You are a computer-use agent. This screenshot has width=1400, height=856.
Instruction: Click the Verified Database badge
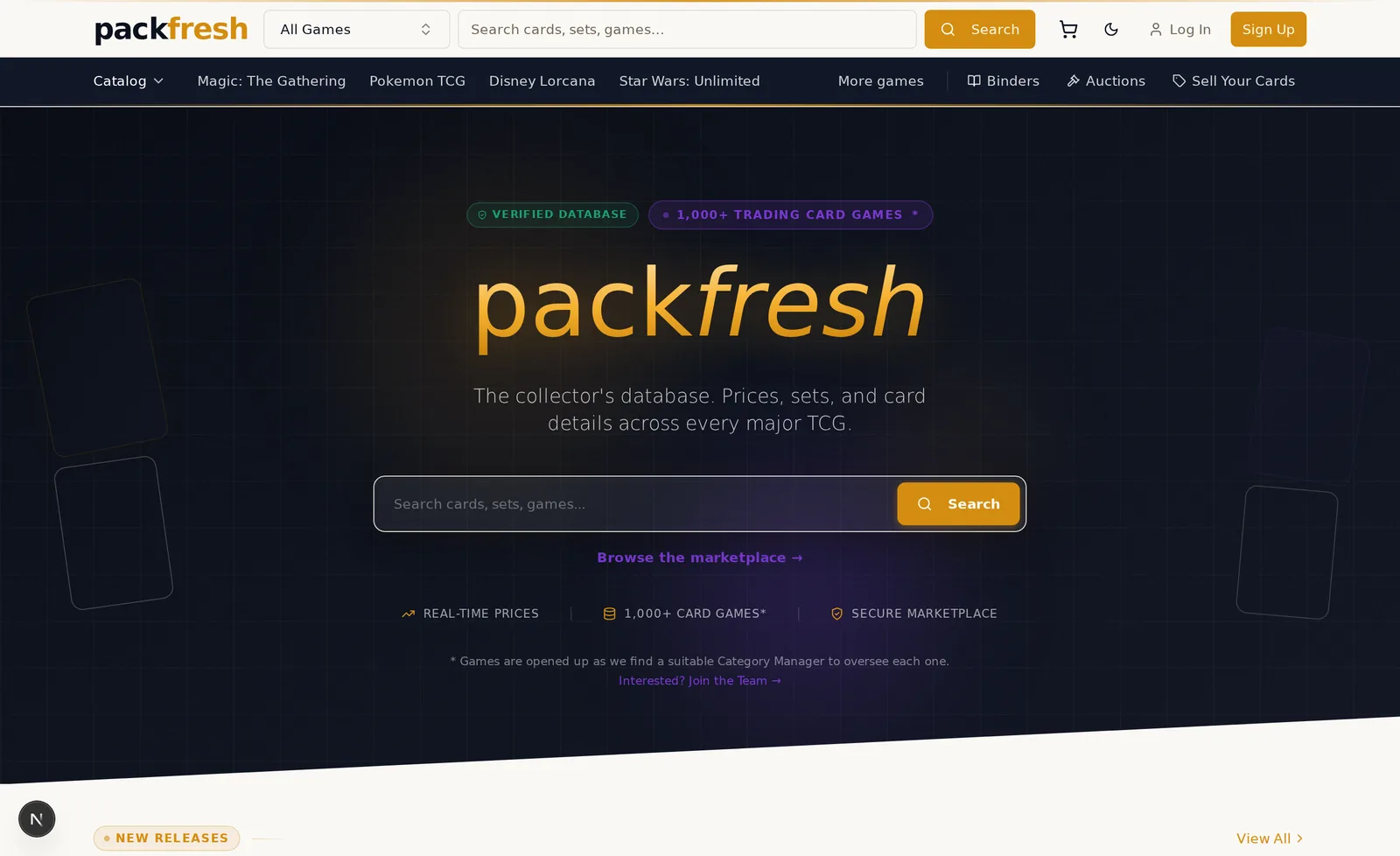552,214
